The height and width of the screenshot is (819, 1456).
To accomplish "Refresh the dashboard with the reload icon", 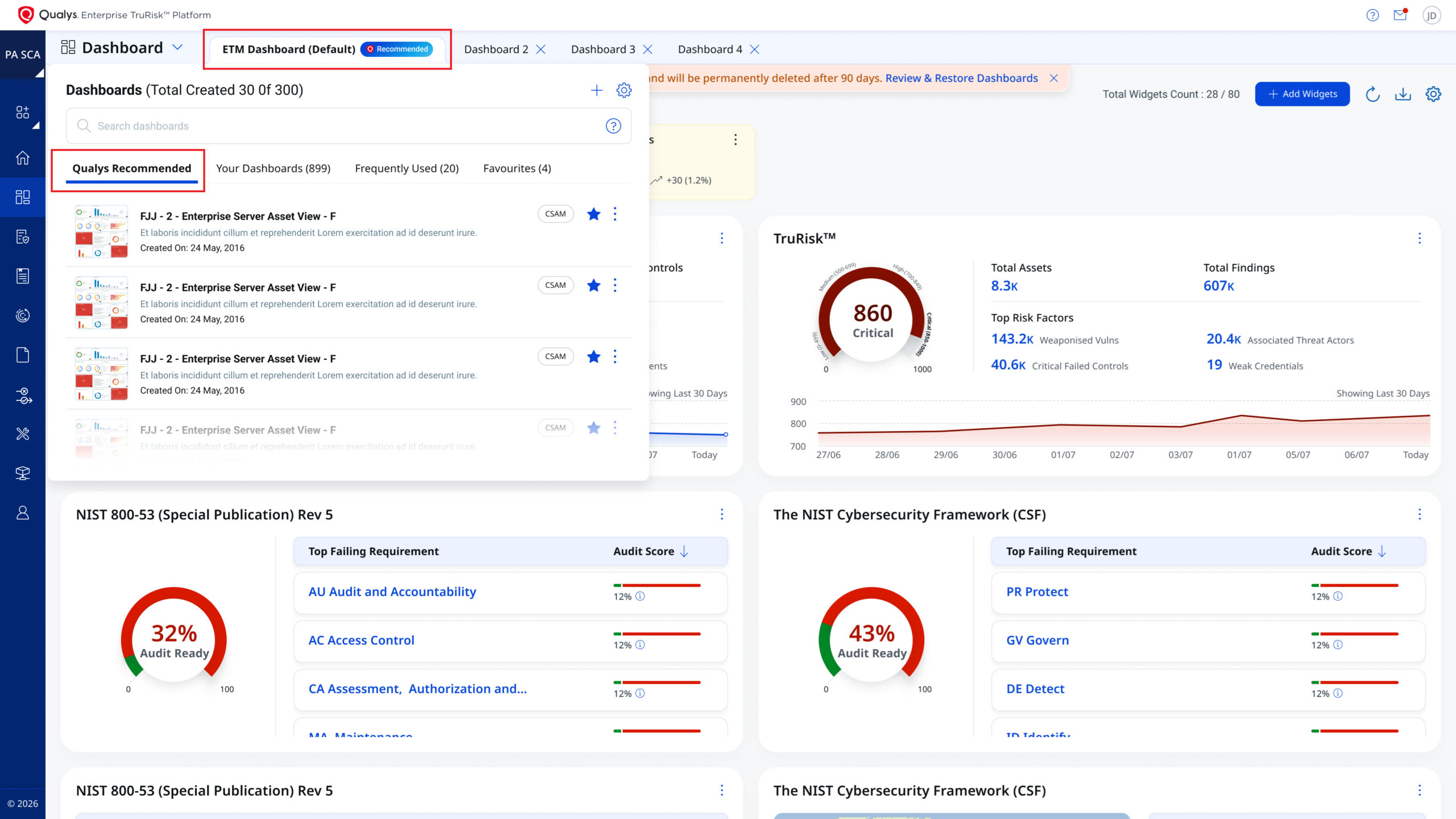I will click(1372, 94).
